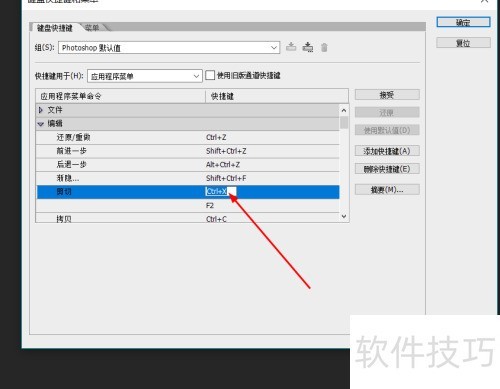500x389 pixels.
Task: Select the 后退一步 command row
Action: coord(188,165)
